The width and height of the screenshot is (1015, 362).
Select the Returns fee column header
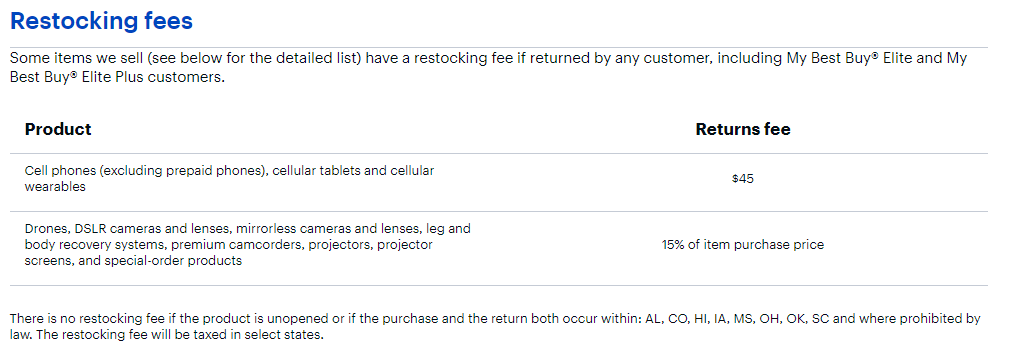pos(742,129)
